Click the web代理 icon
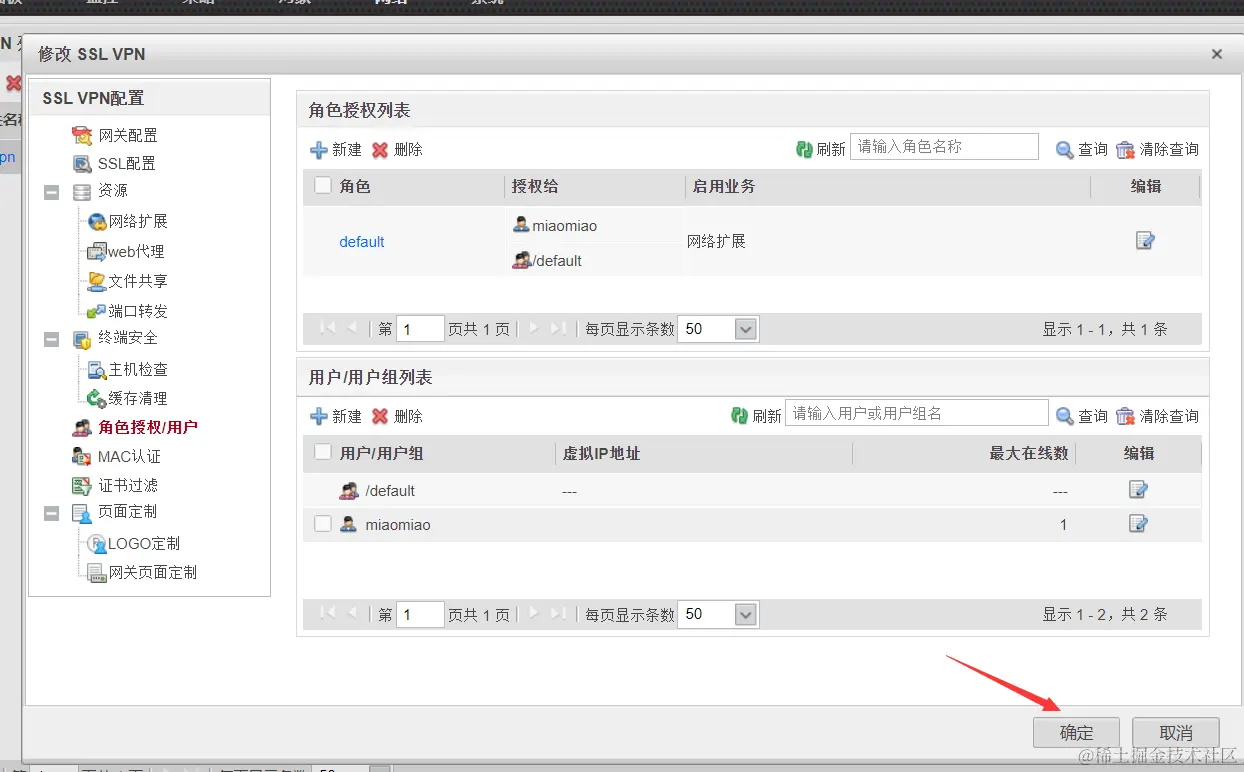1244x772 pixels. (97, 251)
